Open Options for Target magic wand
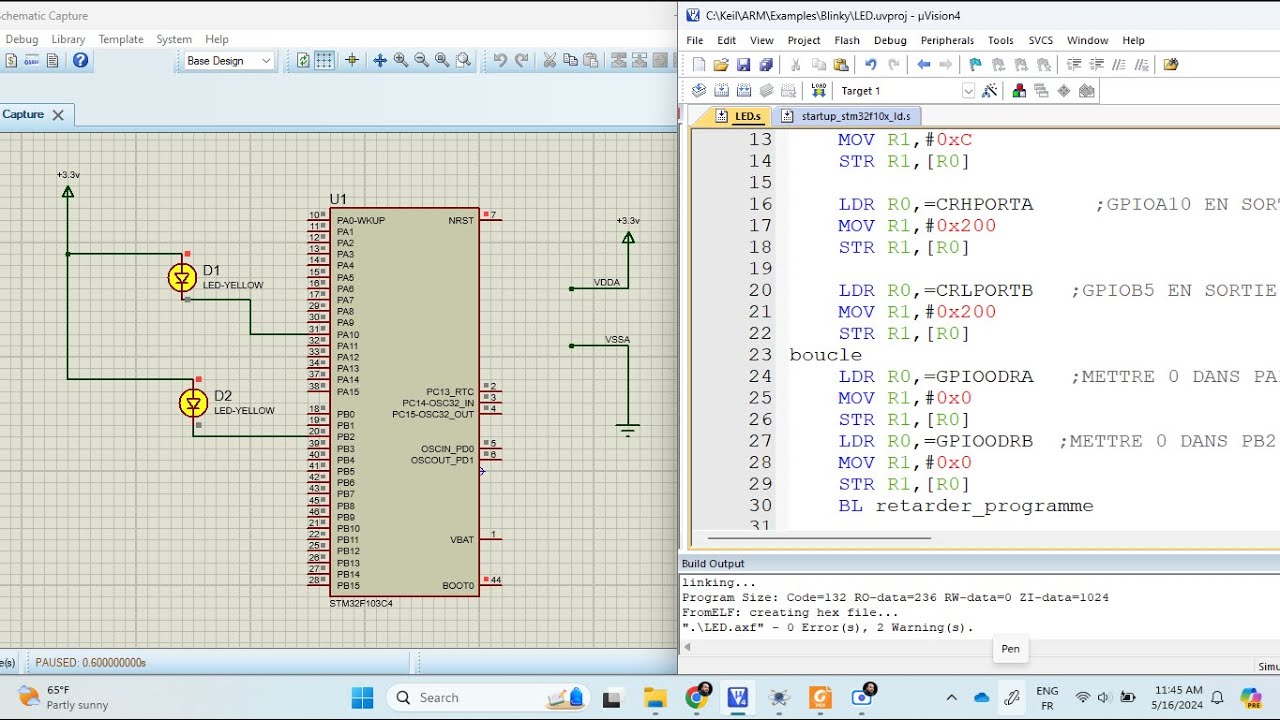The height and width of the screenshot is (720, 1280). coord(989,91)
